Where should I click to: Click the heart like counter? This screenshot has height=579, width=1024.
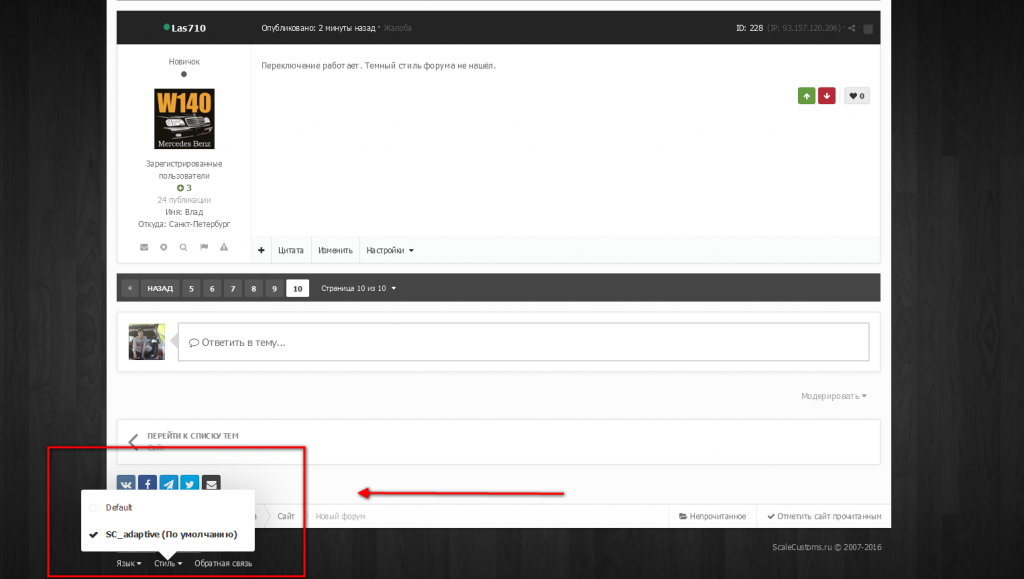coord(856,96)
